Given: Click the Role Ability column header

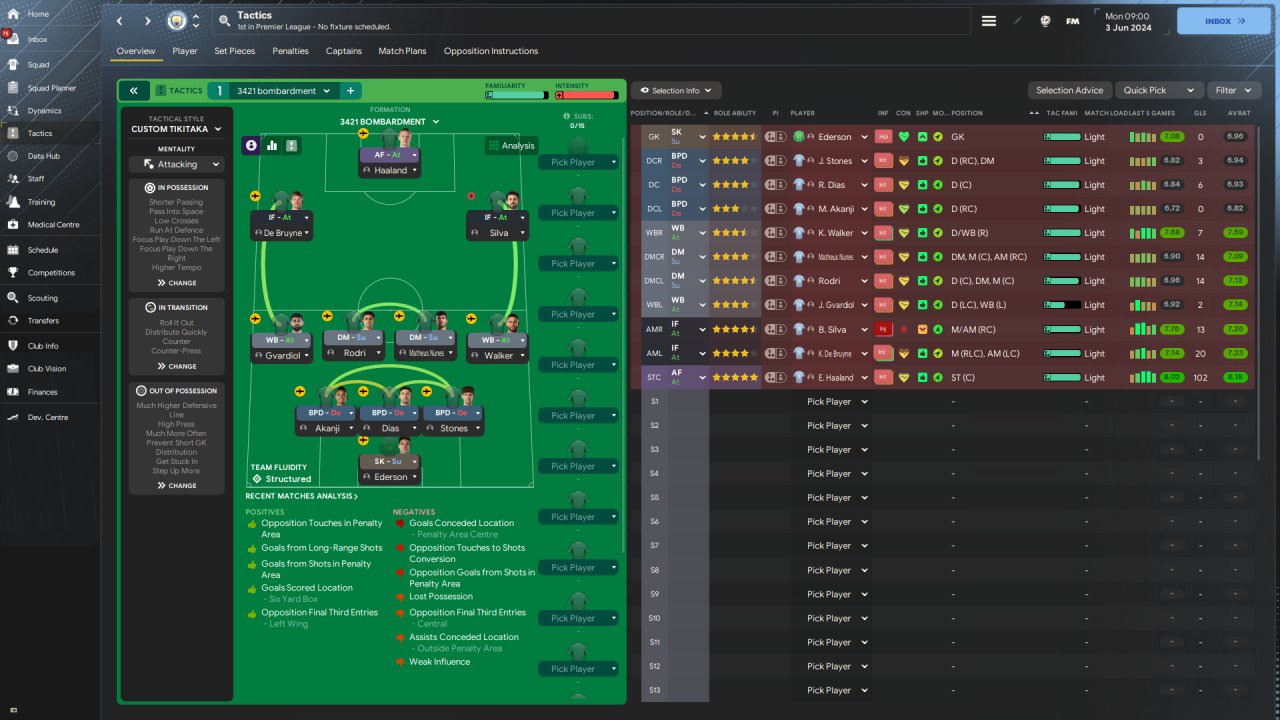Looking at the screenshot, I should (x=735, y=113).
